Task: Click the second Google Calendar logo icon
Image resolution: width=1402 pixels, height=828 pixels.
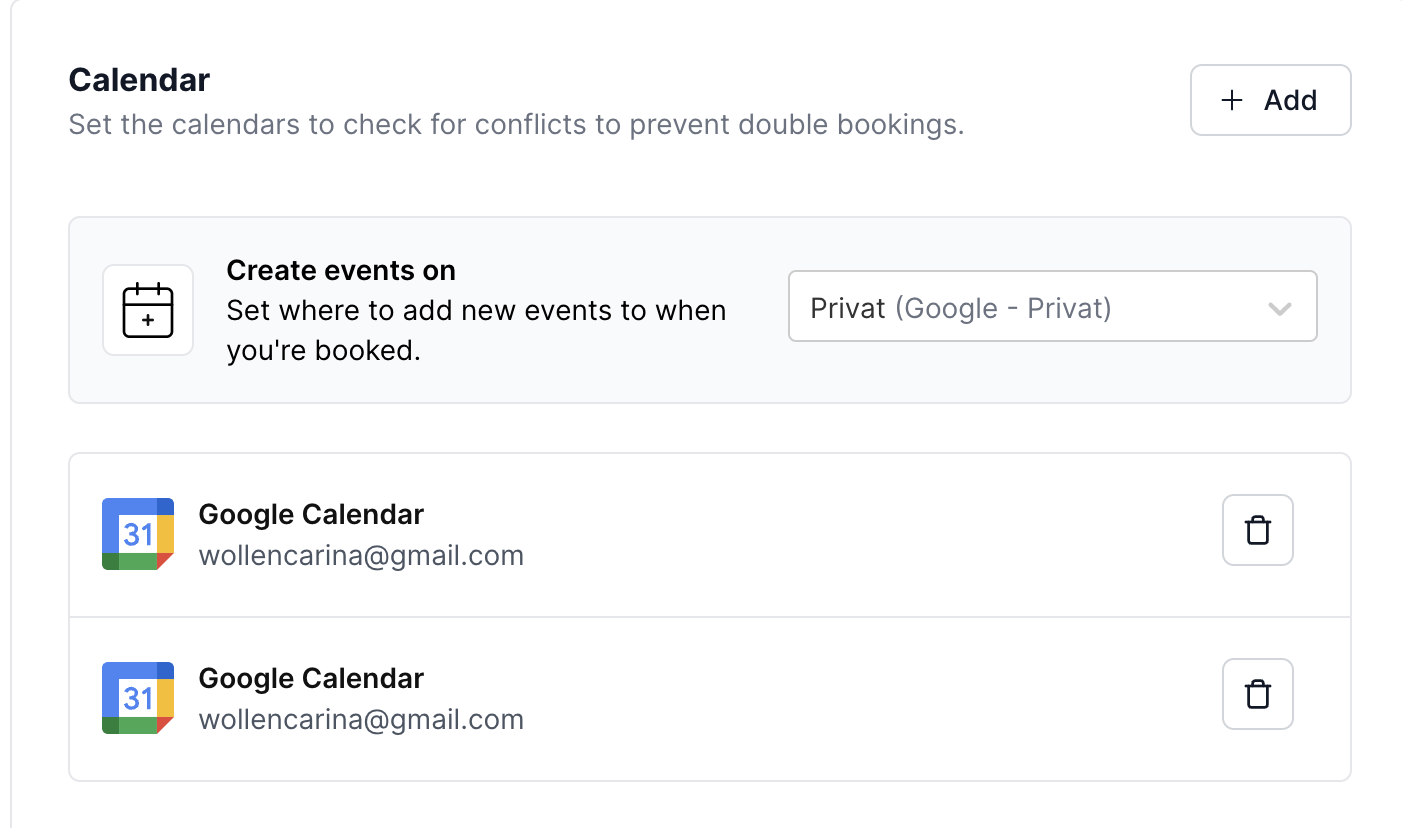Action: pyautogui.click(x=138, y=698)
